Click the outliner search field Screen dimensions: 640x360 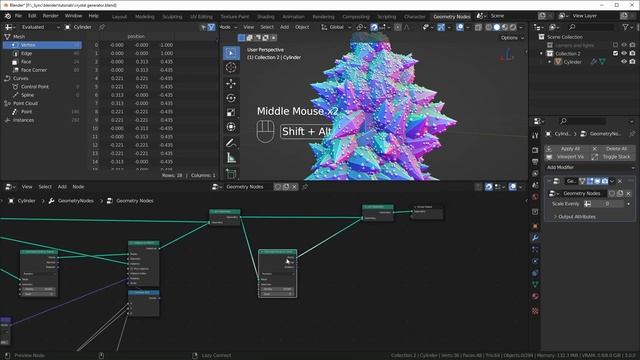pyautogui.click(x=590, y=27)
